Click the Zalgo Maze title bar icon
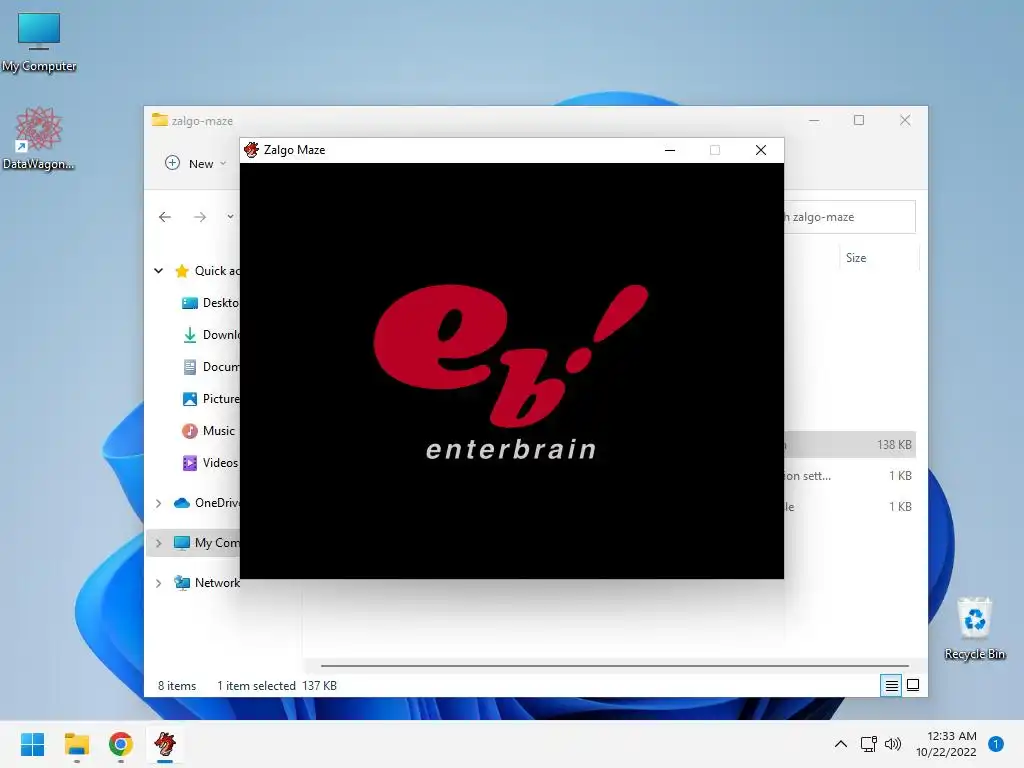This screenshot has width=1024, height=768. 251,150
